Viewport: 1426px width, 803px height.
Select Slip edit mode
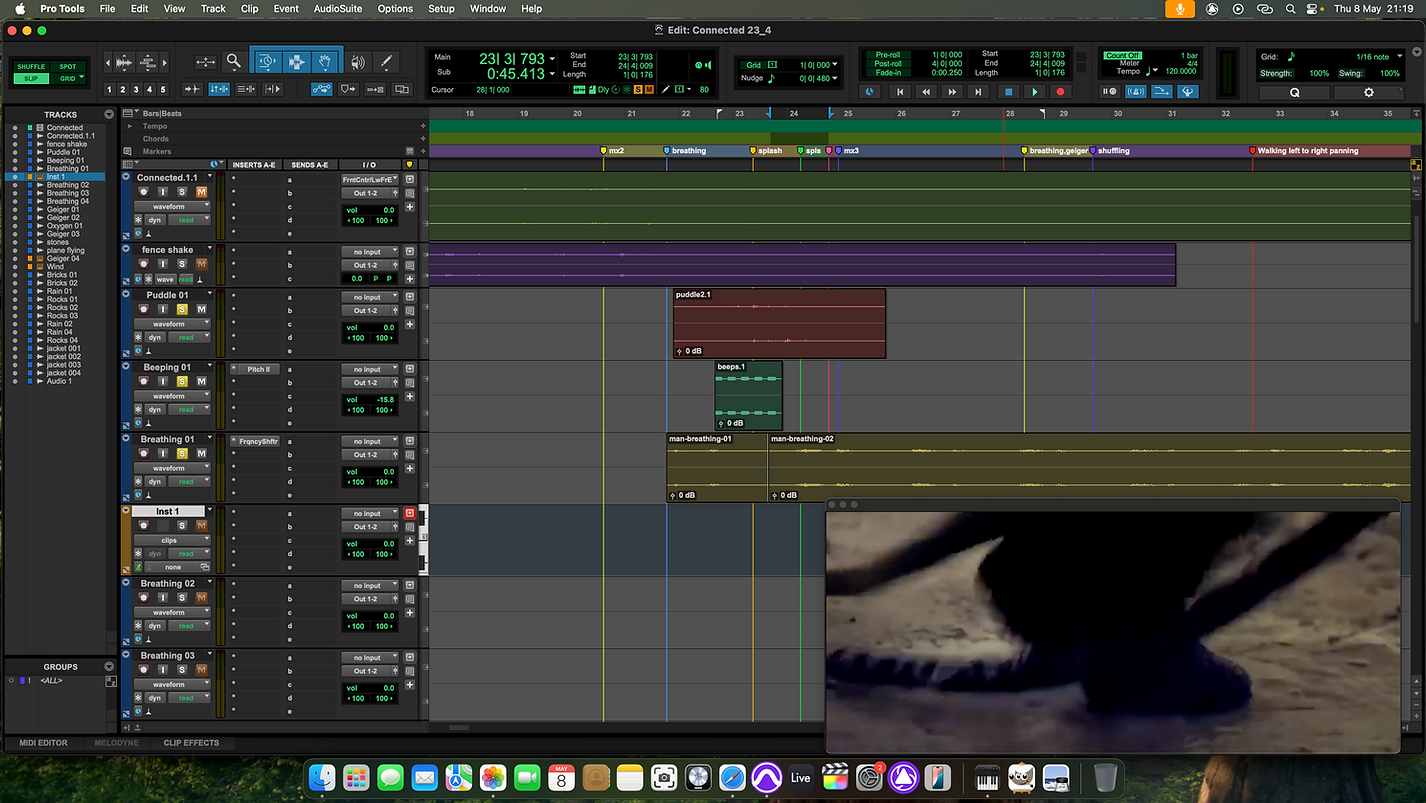(x=31, y=78)
